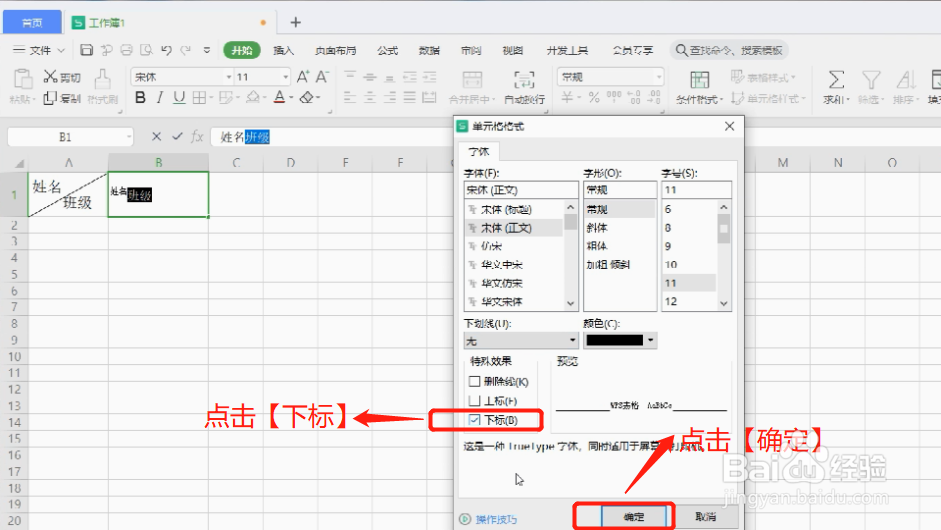
Task: Add a new tab with plus button
Action: pos(295,22)
